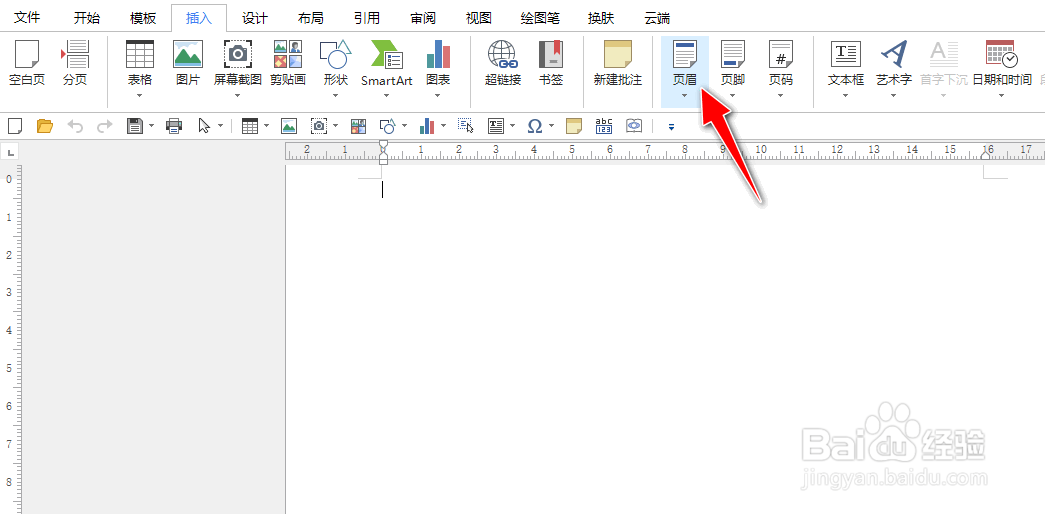Image resolution: width=1045 pixels, height=514 pixels.
Task: Expand the ribbon 表格 dropdown arrow
Action: (140, 95)
